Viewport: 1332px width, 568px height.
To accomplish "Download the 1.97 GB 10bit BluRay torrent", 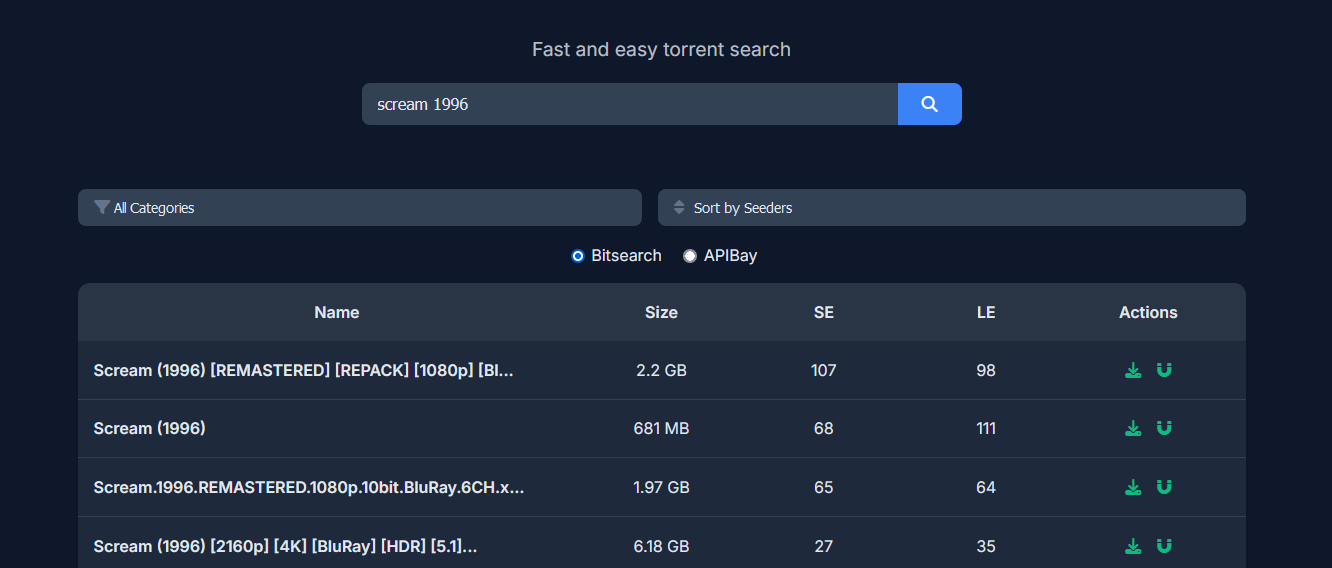I will 1133,487.
